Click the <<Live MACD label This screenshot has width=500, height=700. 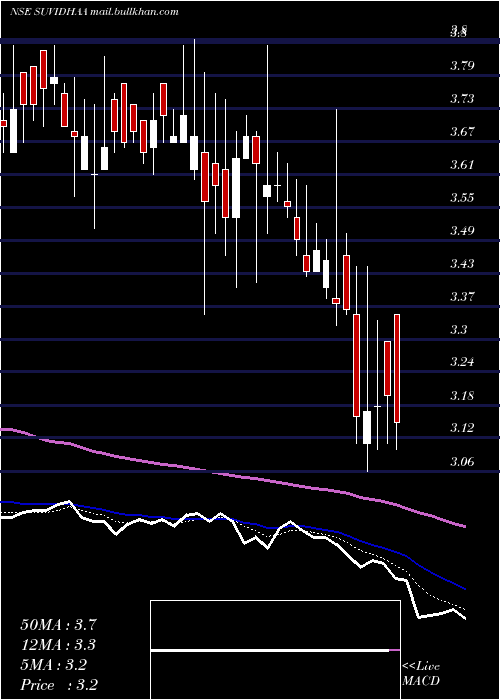tap(421, 674)
